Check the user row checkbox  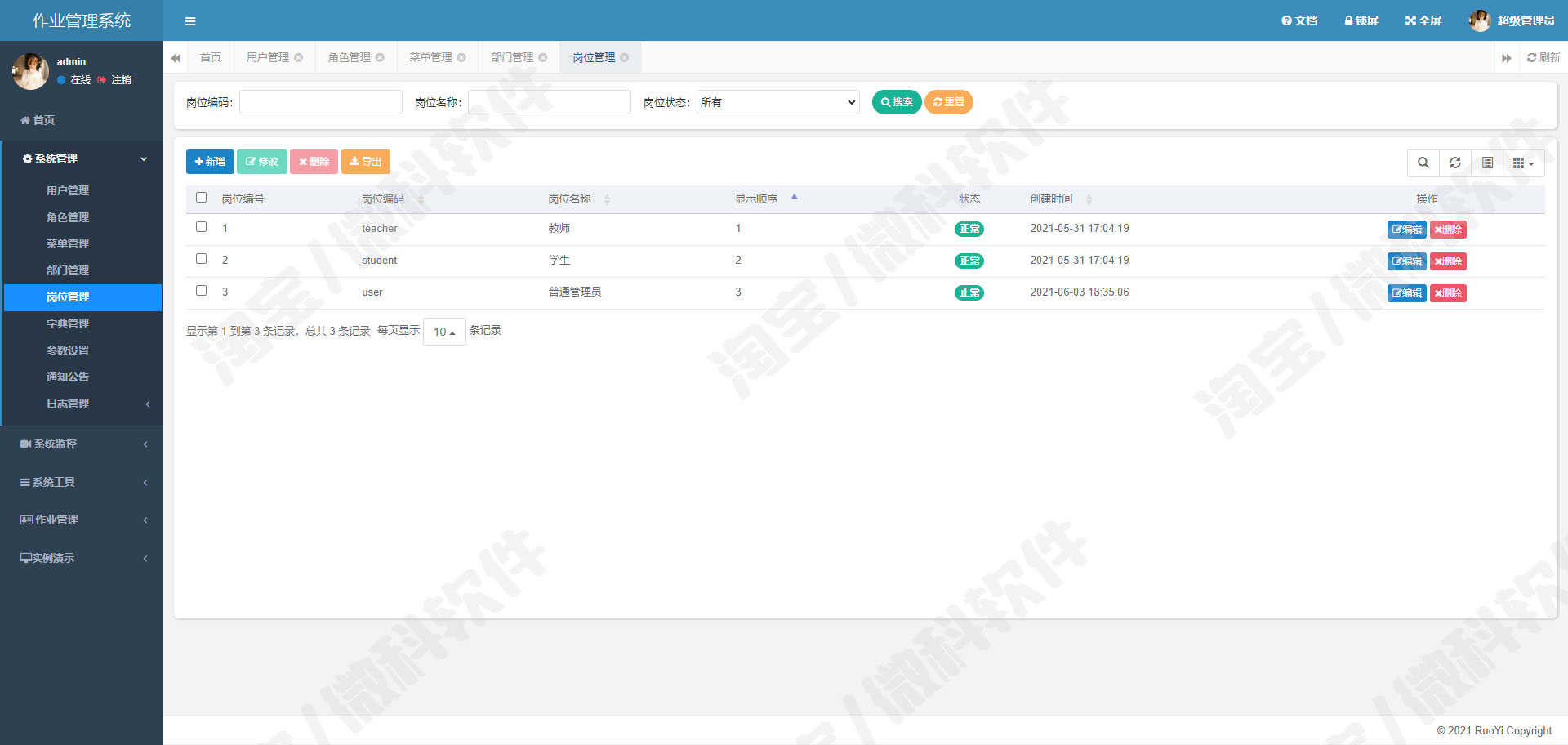click(201, 291)
